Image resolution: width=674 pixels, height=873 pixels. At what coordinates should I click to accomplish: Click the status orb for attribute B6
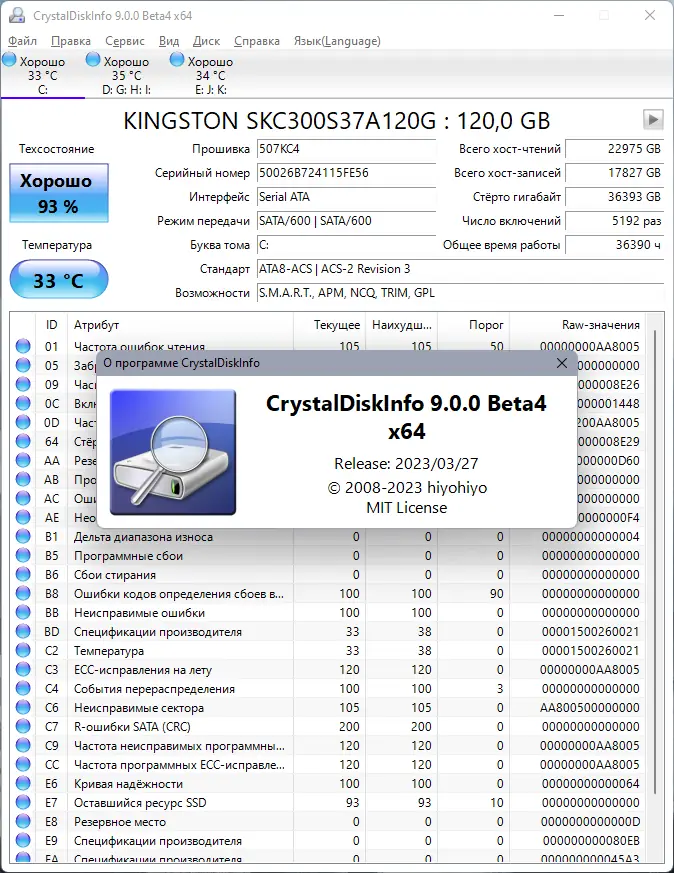(23, 575)
